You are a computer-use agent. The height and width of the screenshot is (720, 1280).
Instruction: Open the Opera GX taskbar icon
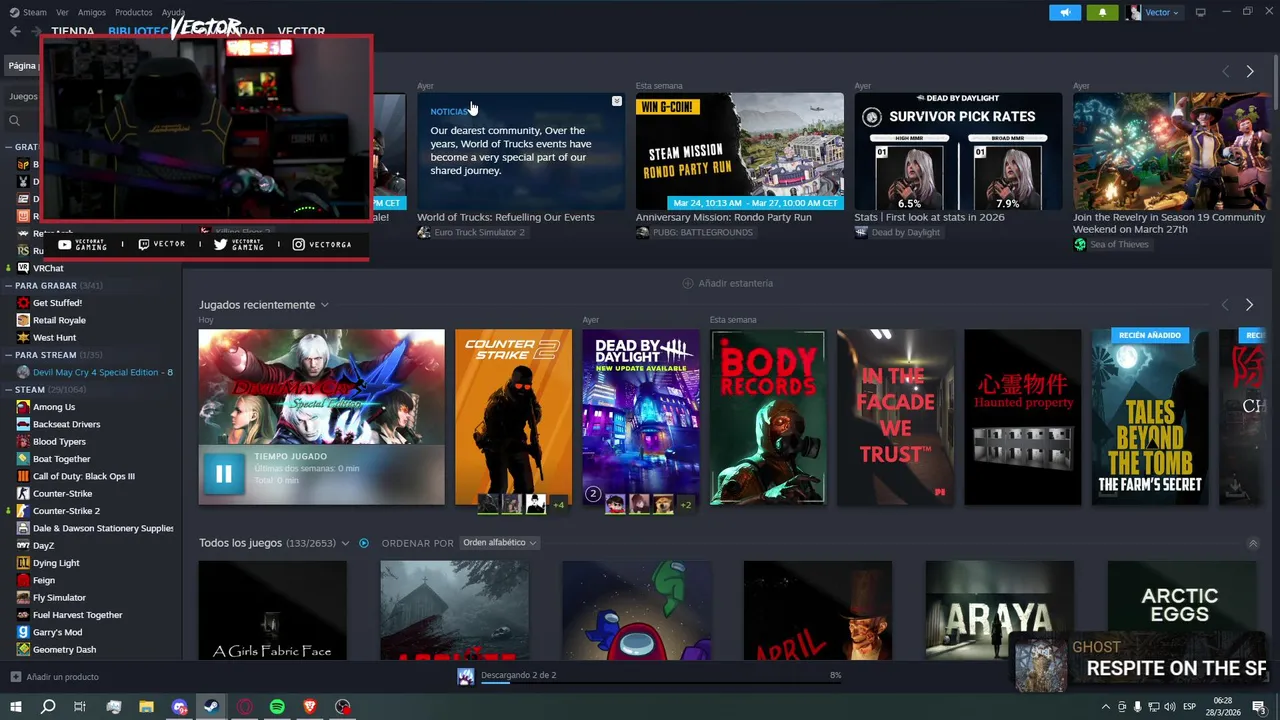coord(244,707)
